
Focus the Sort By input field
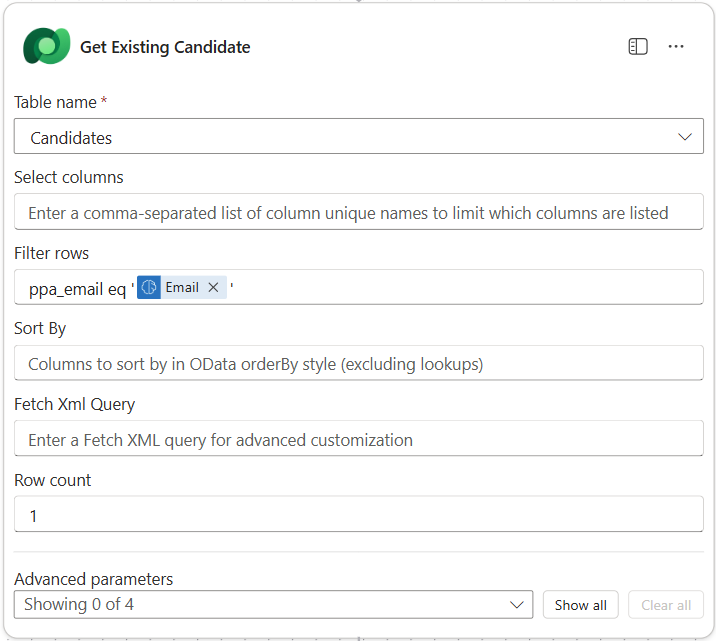click(x=358, y=364)
